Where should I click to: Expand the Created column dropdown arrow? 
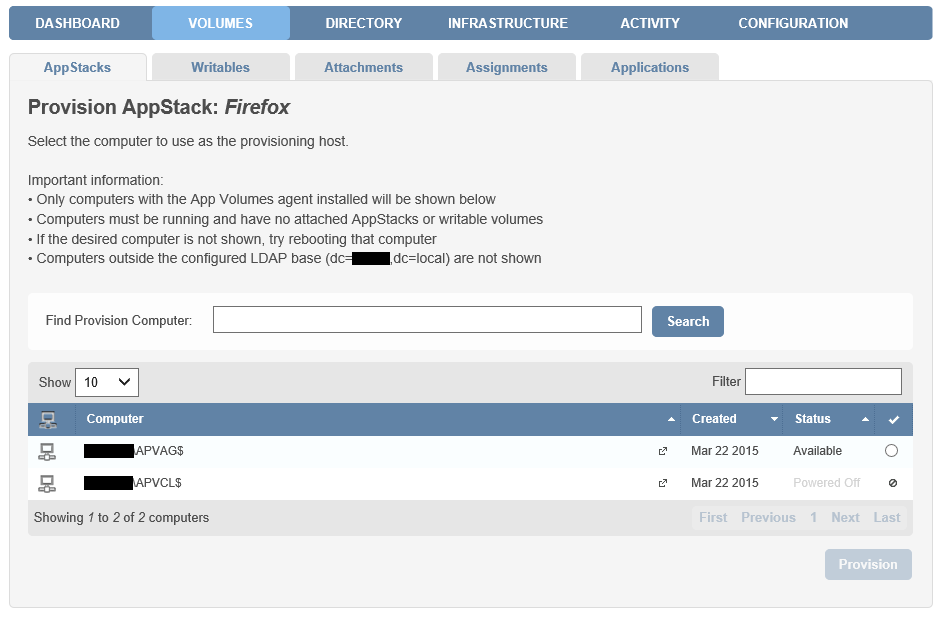click(773, 420)
